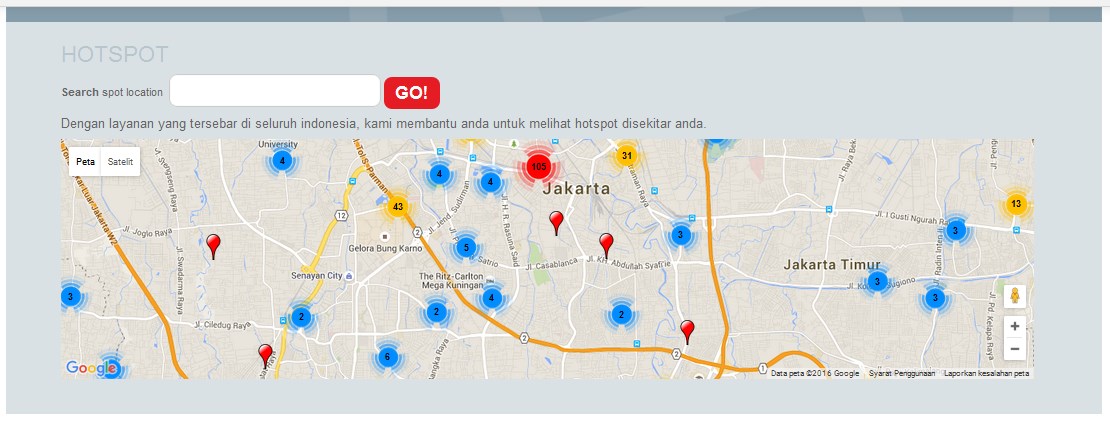
Task: Switch map view to Peta
Action: (85, 162)
